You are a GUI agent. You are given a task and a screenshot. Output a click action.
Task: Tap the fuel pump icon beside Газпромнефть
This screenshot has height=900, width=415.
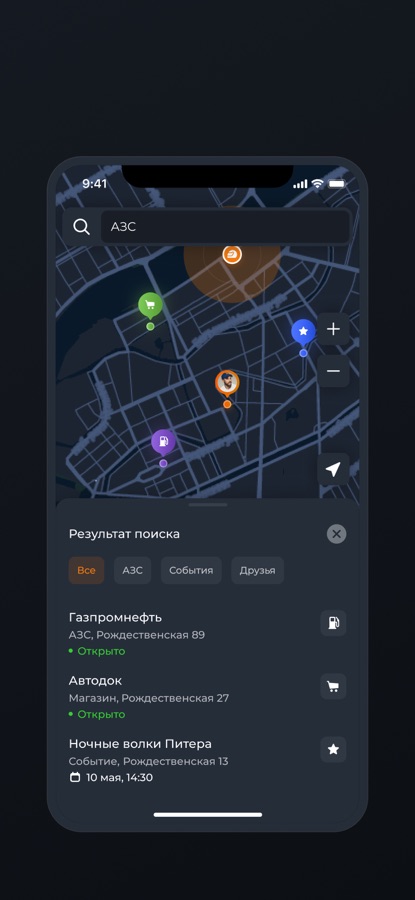pyautogui.click(x=333, y=623)
